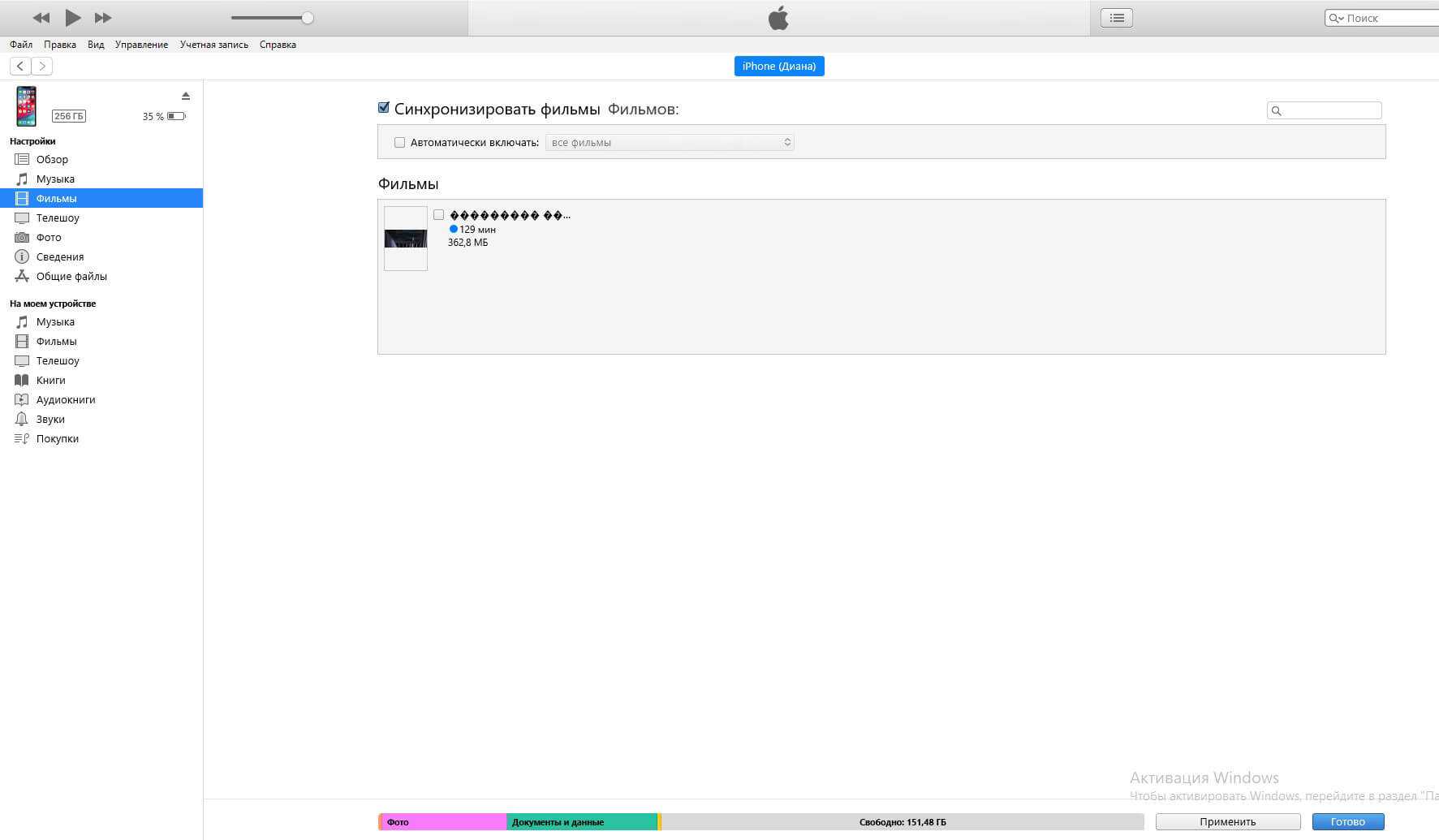Open the list view icon near search
The height and width of the screenshot is (840, 1439).
click(x=1117, y=18)
